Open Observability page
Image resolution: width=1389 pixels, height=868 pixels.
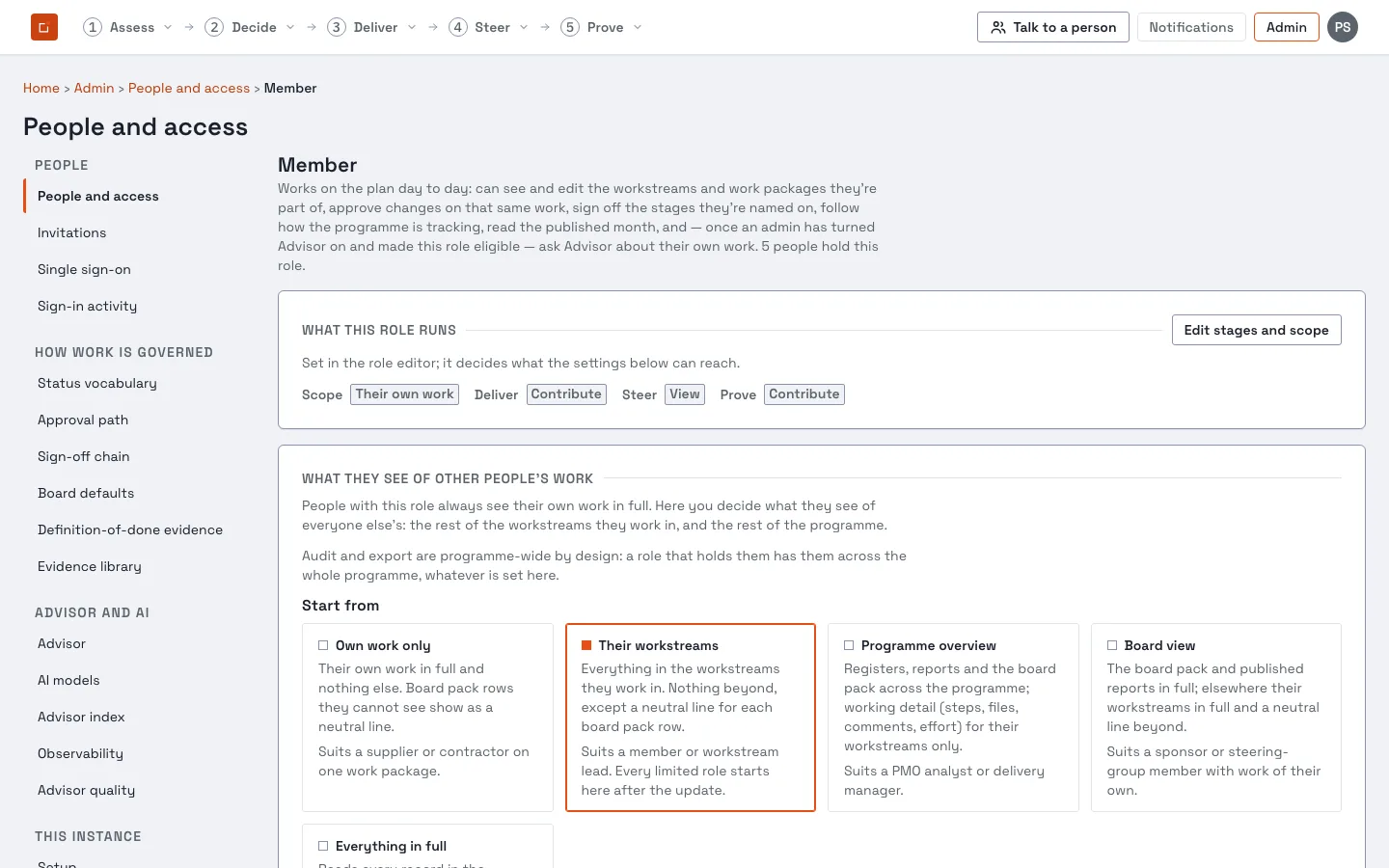(80, 753)
